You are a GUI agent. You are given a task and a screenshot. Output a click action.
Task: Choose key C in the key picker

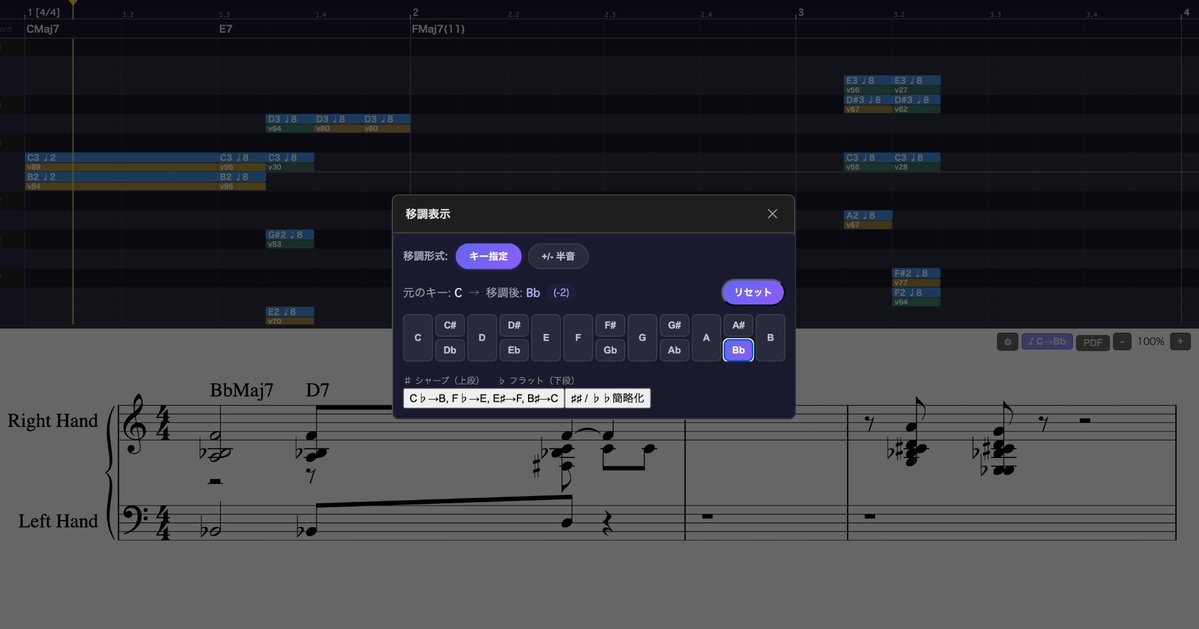[418, 337]
